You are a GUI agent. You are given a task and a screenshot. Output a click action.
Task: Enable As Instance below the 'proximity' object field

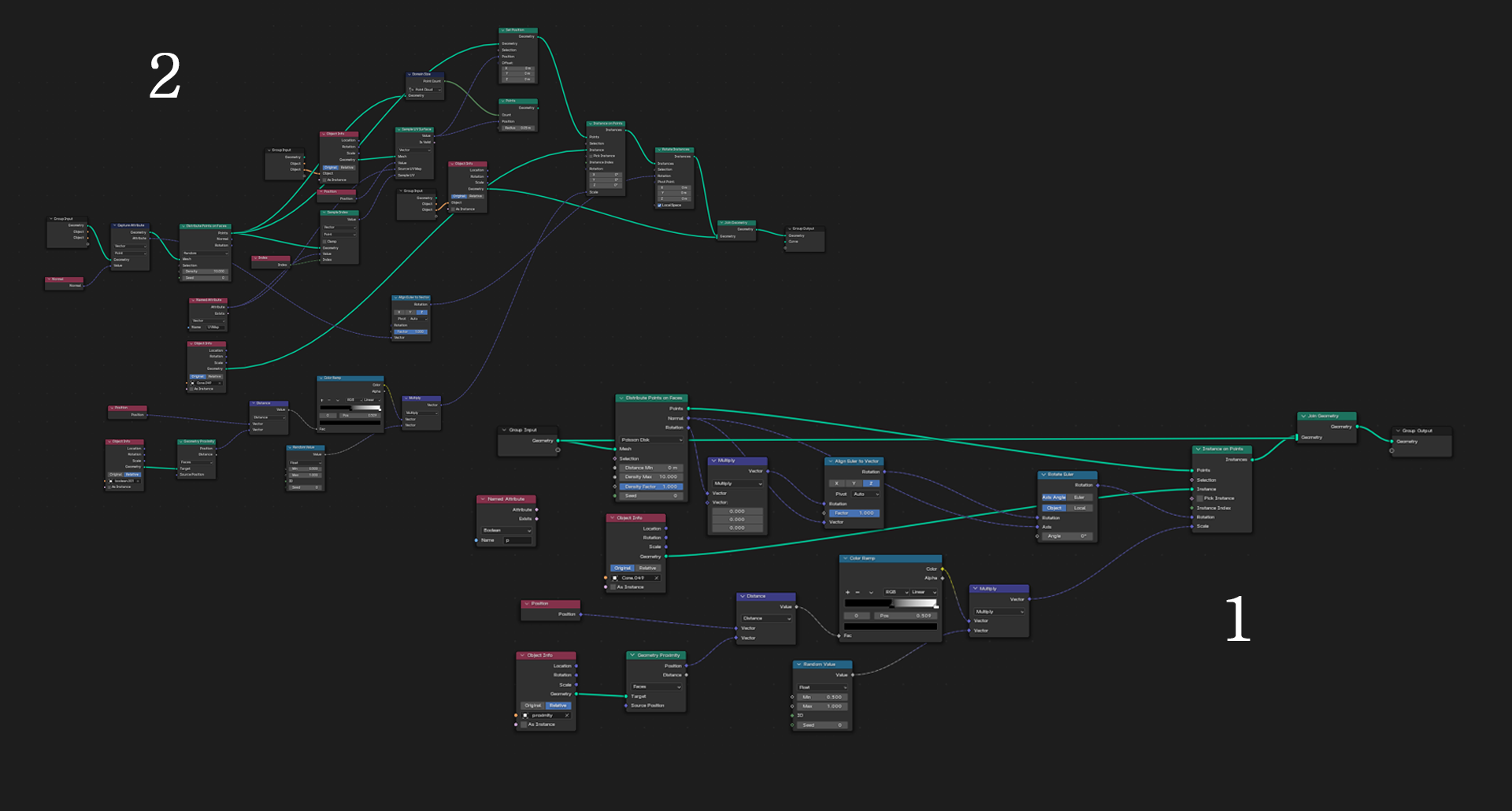pos(524,724)
